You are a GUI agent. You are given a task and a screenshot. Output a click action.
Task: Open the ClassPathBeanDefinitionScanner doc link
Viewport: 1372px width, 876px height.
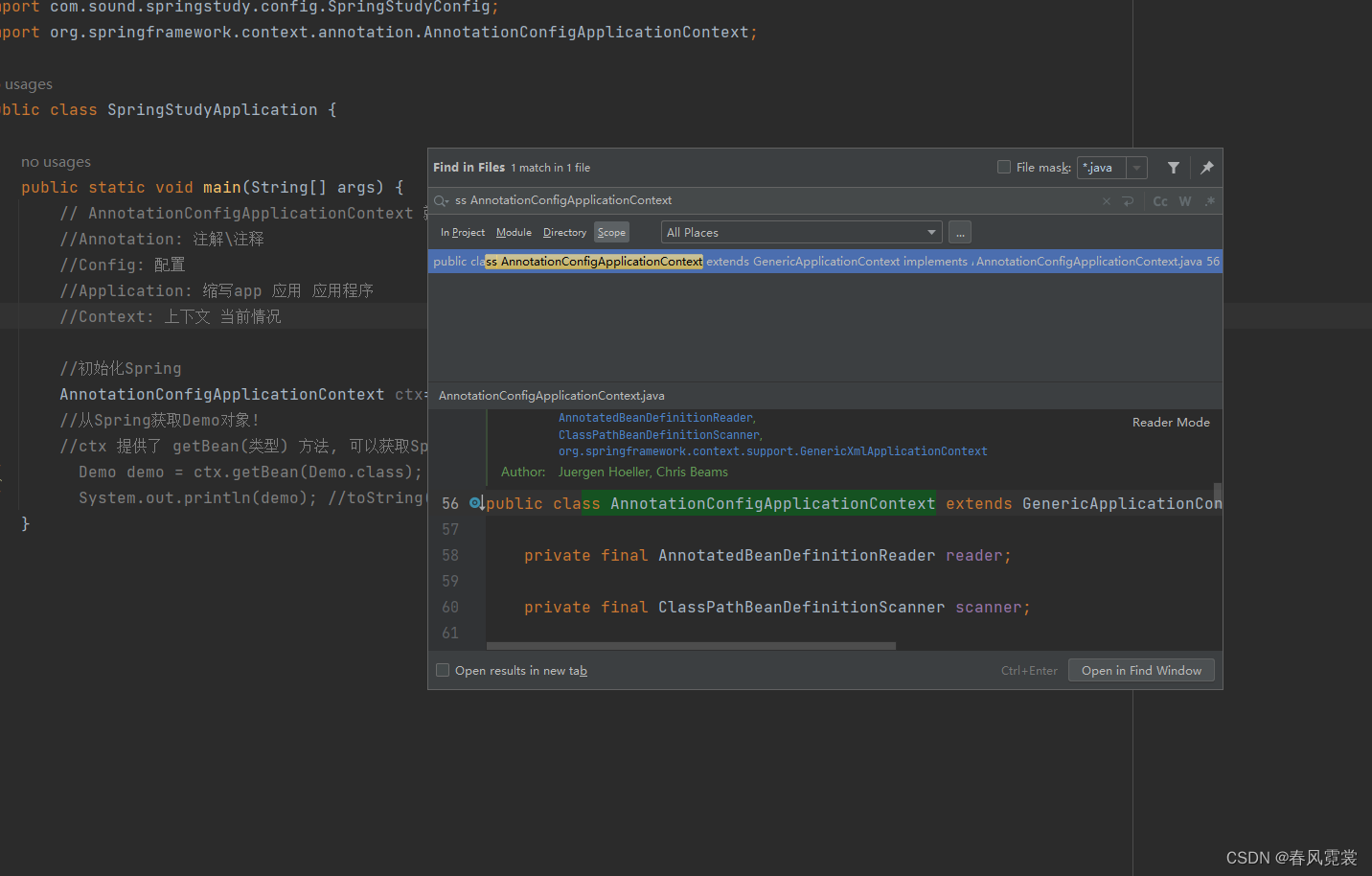click(x=659, y=435)
